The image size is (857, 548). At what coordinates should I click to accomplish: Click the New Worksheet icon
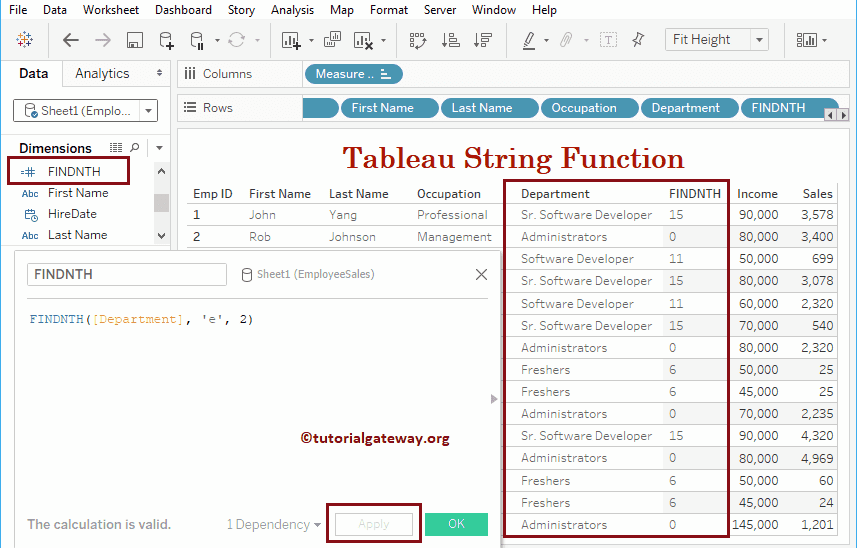(x=291, y=40)
